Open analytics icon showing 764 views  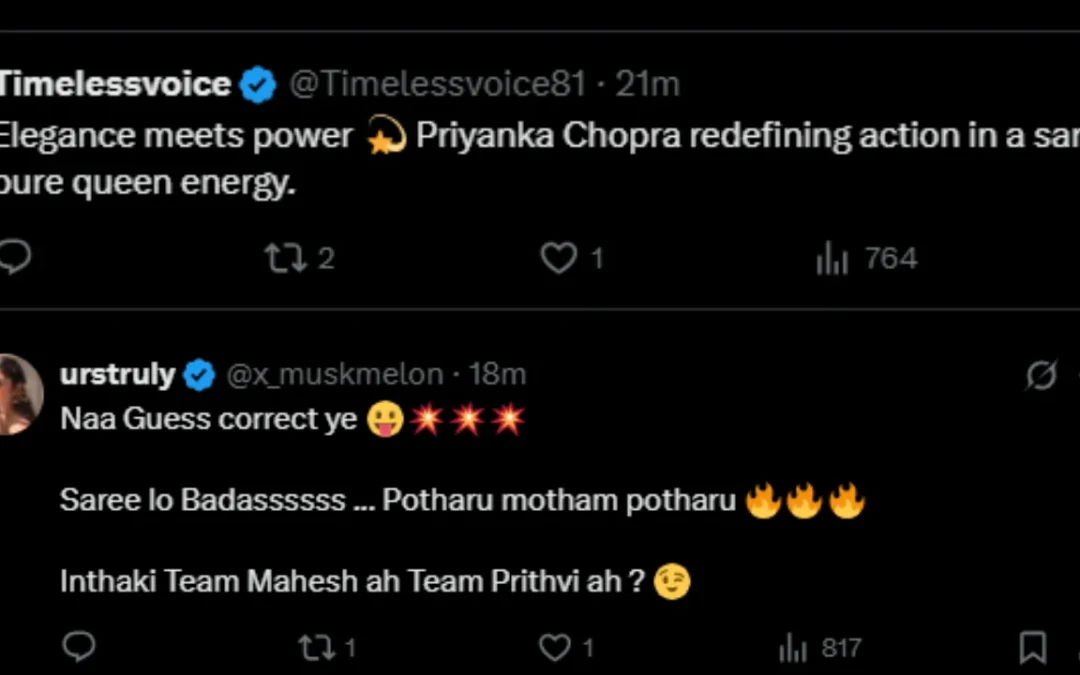tap(831, 258)
